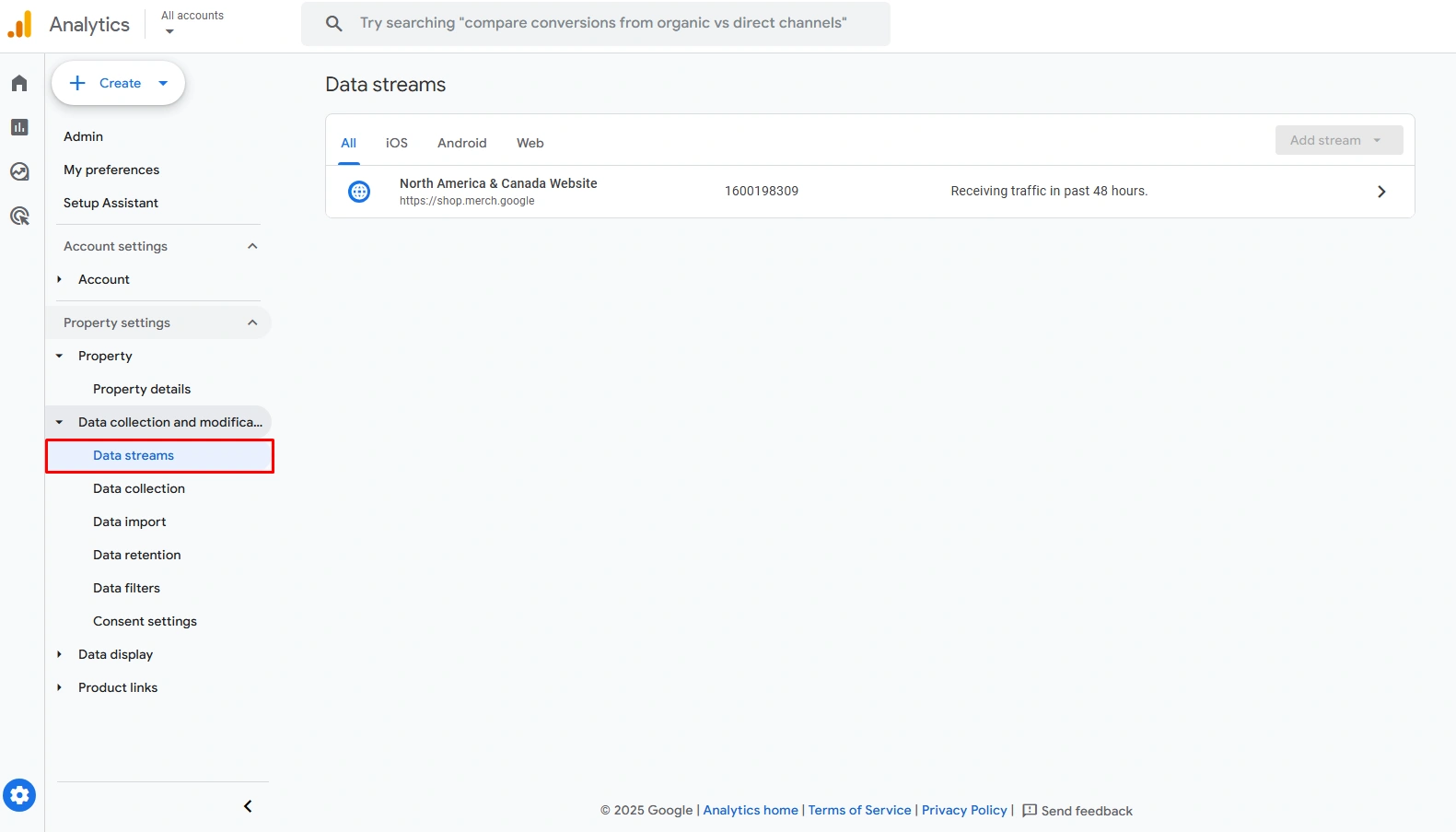Click Send feedback text
1456x832 pixels.
click(1087, 811)
